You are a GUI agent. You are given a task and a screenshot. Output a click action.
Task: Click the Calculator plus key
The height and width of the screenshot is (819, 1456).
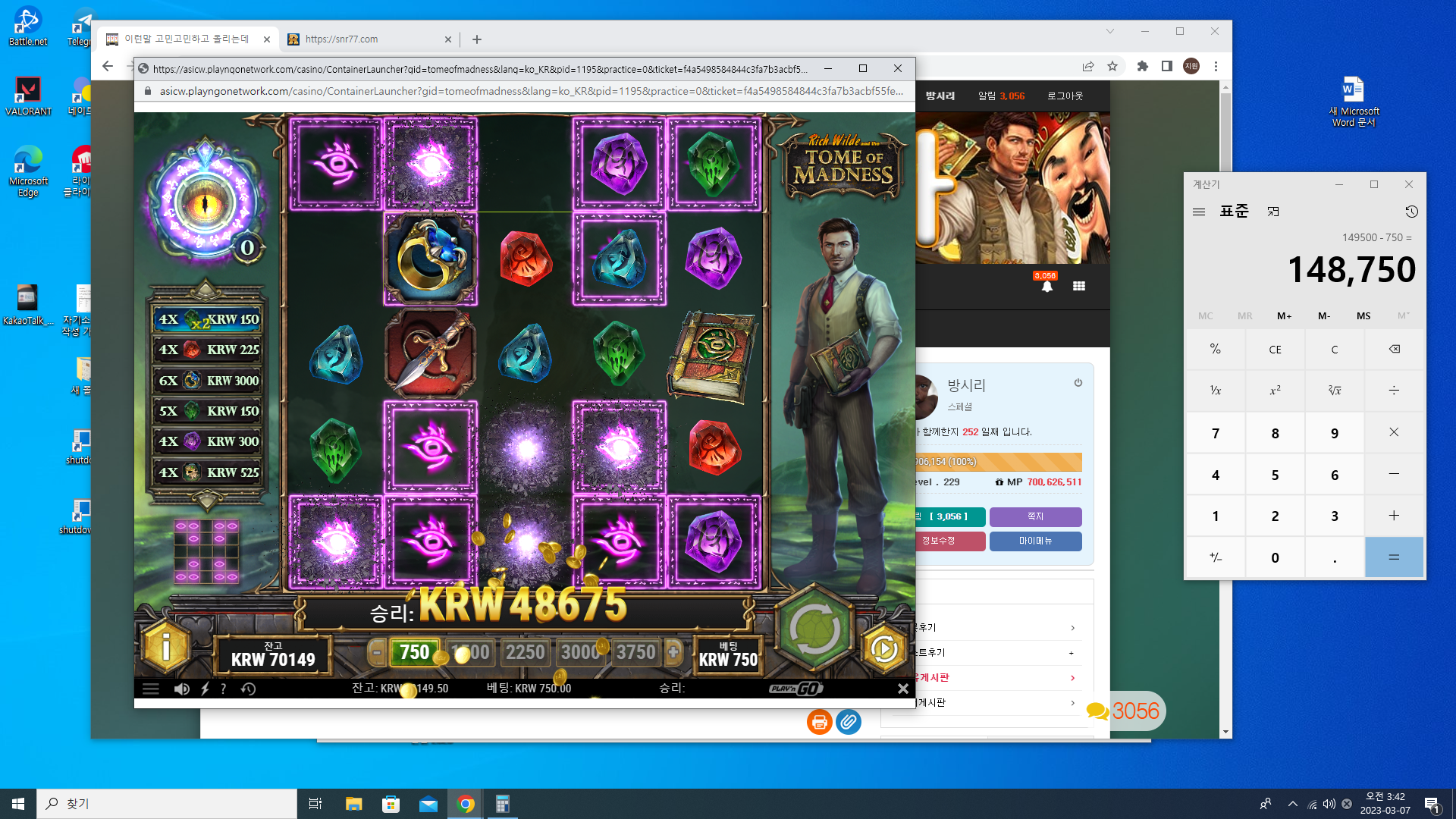1394,516
